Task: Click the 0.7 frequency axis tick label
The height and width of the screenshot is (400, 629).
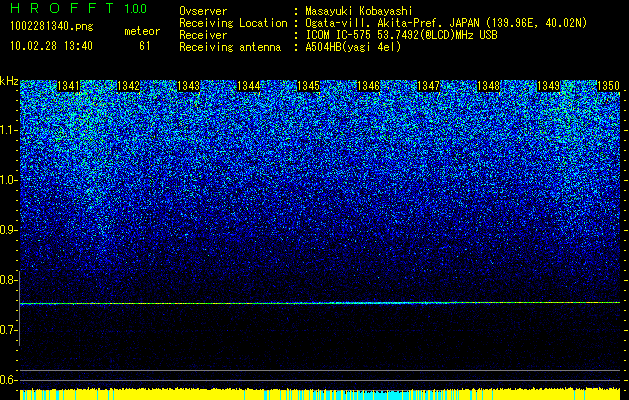Action: tap(8, 330)
